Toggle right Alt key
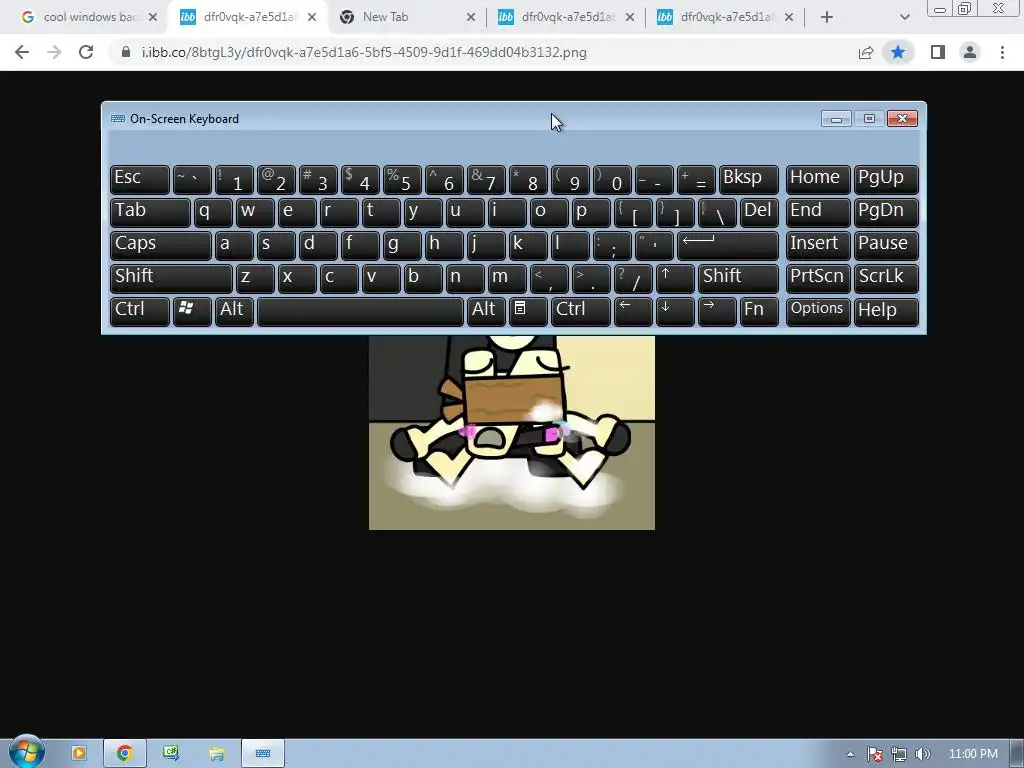 (486, 312)
